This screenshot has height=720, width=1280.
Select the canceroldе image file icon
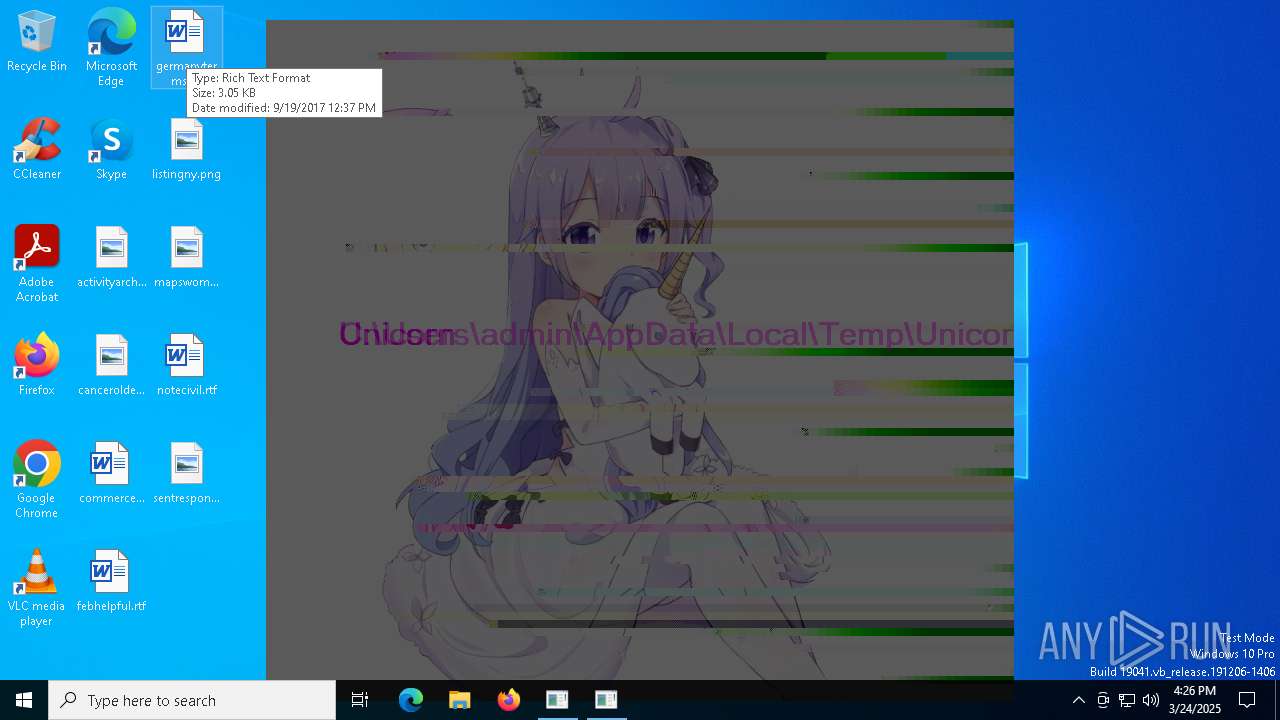111,366
